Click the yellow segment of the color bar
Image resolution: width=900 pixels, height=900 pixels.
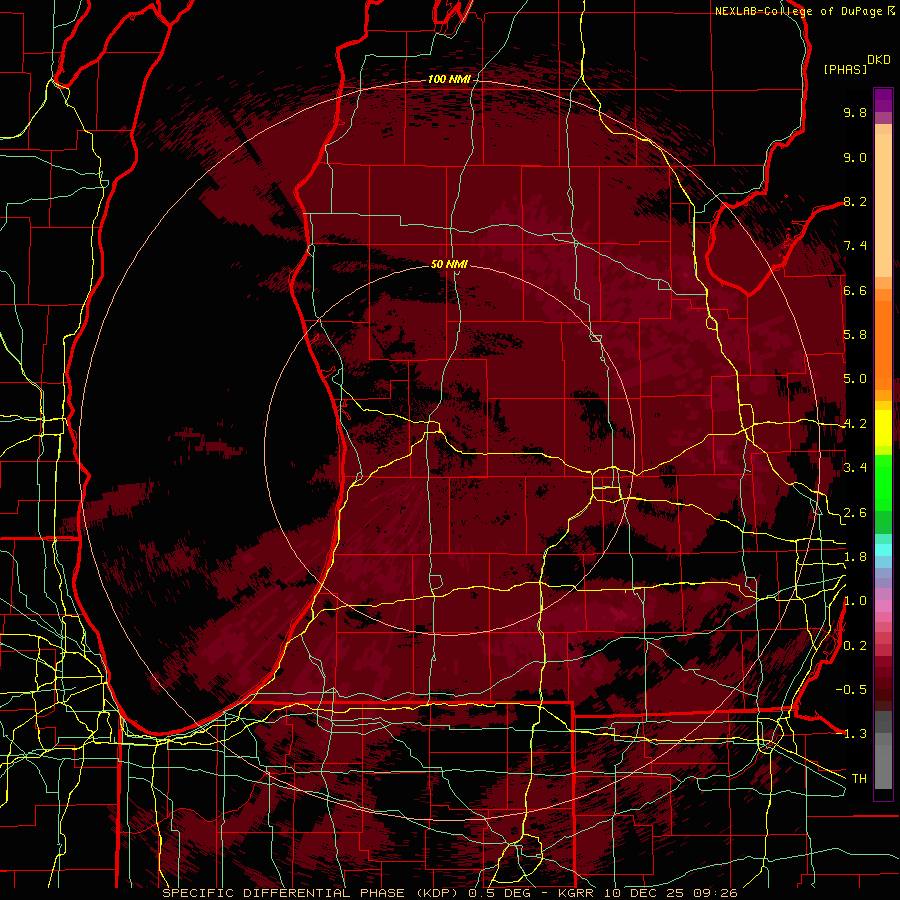click(883, 428)
